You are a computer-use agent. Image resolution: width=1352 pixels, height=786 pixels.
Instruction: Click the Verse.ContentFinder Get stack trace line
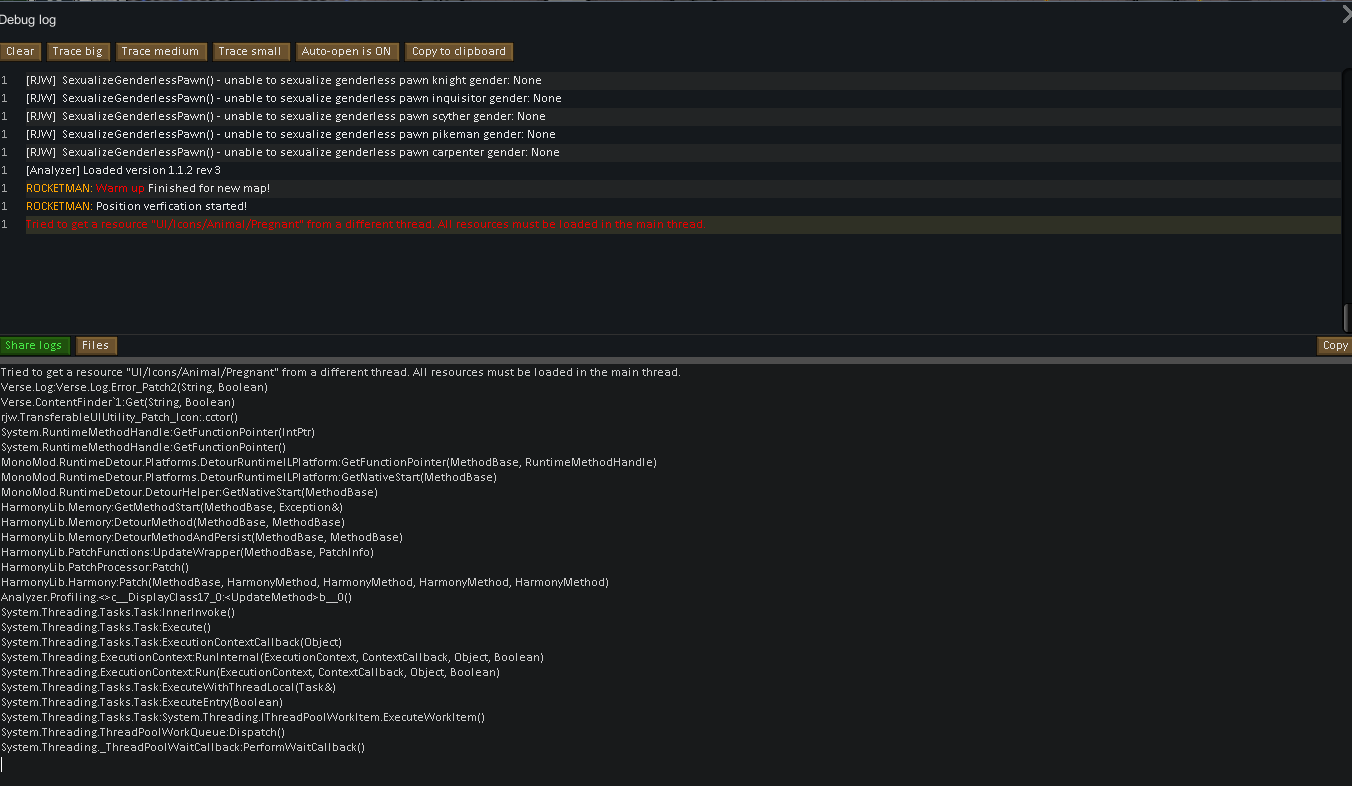(x=119, y=402)
